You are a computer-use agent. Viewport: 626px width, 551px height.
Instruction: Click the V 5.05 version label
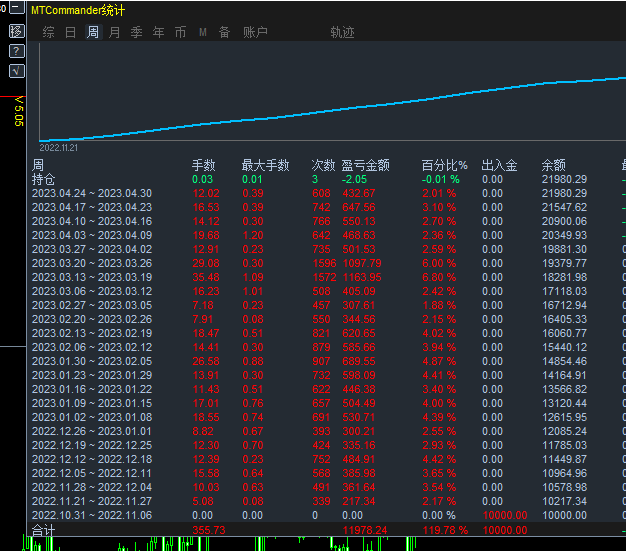click(x=19, y=111)
